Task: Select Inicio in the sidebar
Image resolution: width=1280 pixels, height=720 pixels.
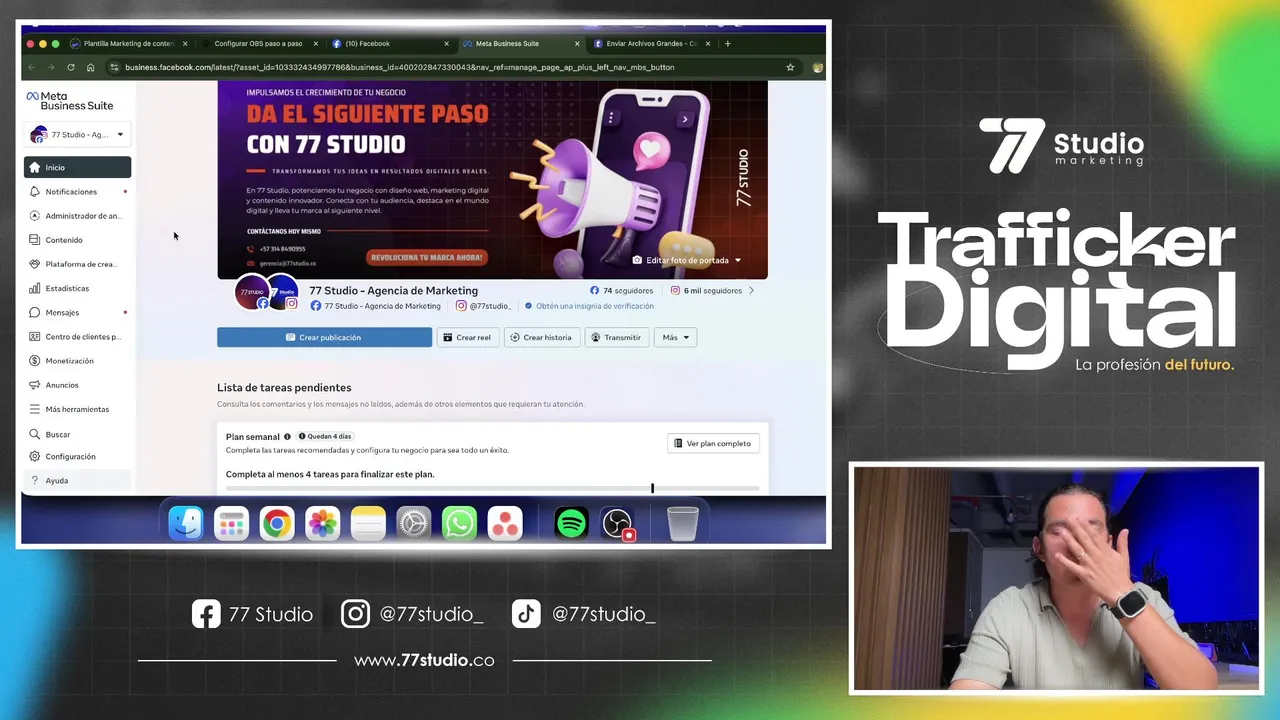Action: pyautogui.click(x=77, y=167)
